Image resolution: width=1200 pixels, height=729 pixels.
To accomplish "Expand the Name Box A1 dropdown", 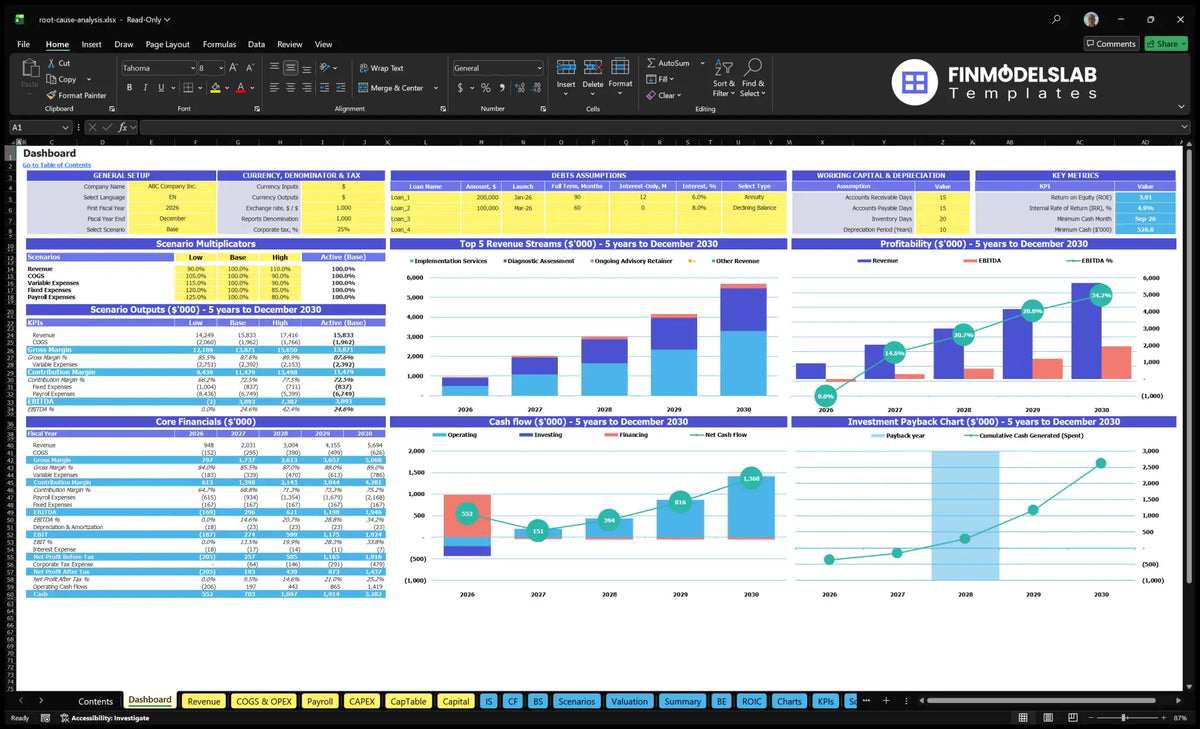I will [66, 127].
